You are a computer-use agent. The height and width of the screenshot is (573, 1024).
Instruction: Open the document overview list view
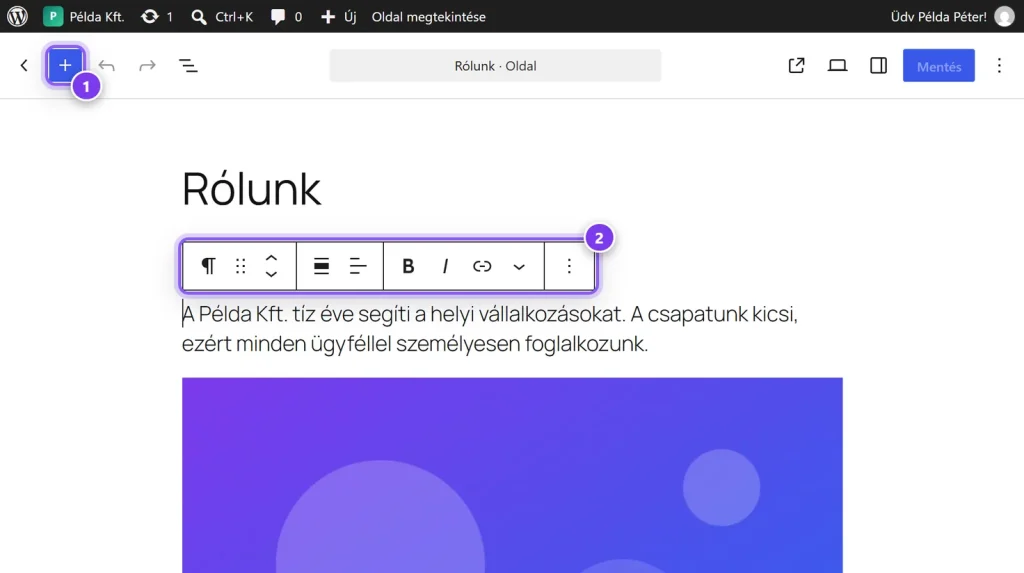tap(188, 65)
